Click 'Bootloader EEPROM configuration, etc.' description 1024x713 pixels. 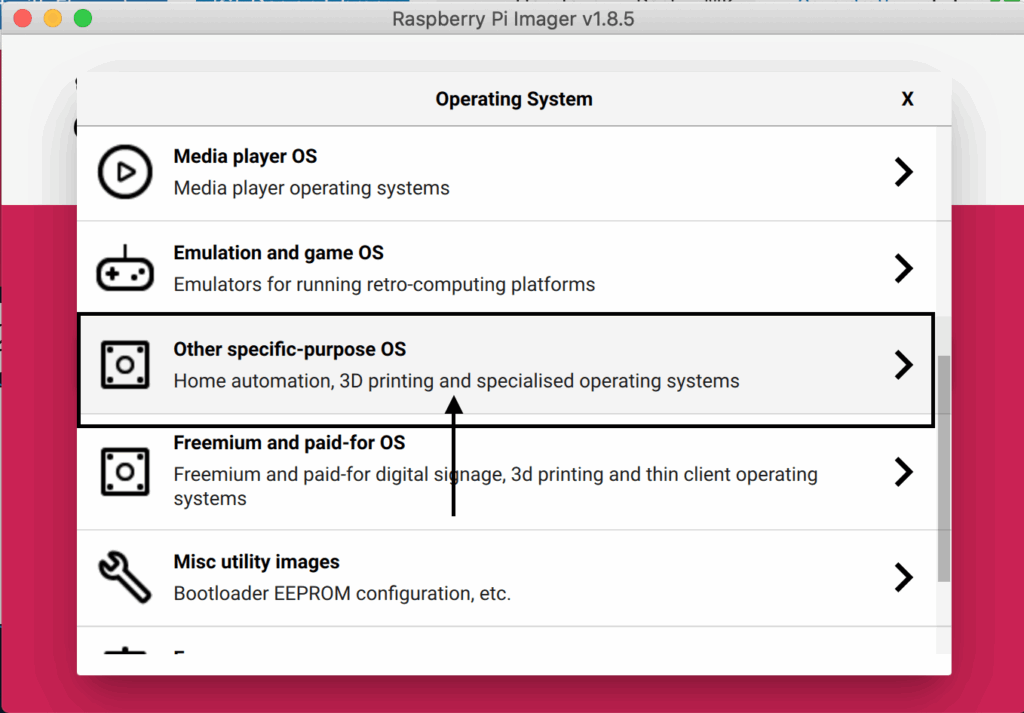[x=342, y=594]
